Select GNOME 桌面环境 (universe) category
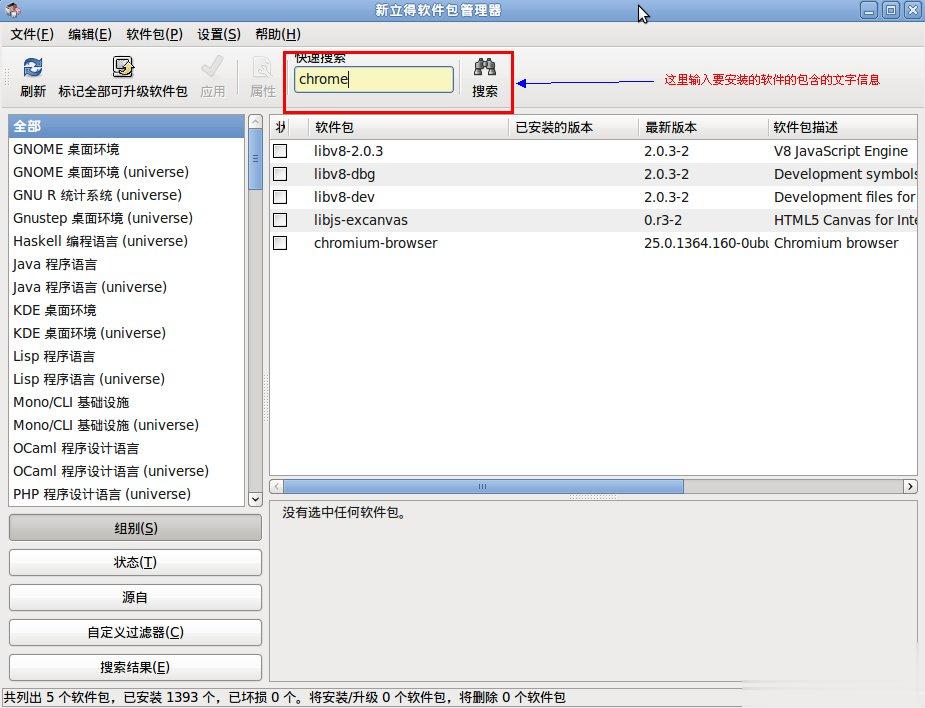 [126, 172]
